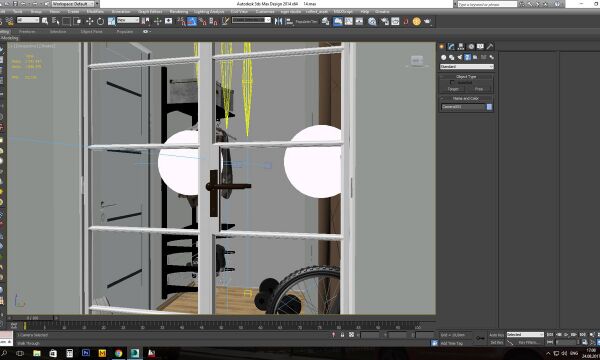Click the Target camera button

tap(453, 89)
